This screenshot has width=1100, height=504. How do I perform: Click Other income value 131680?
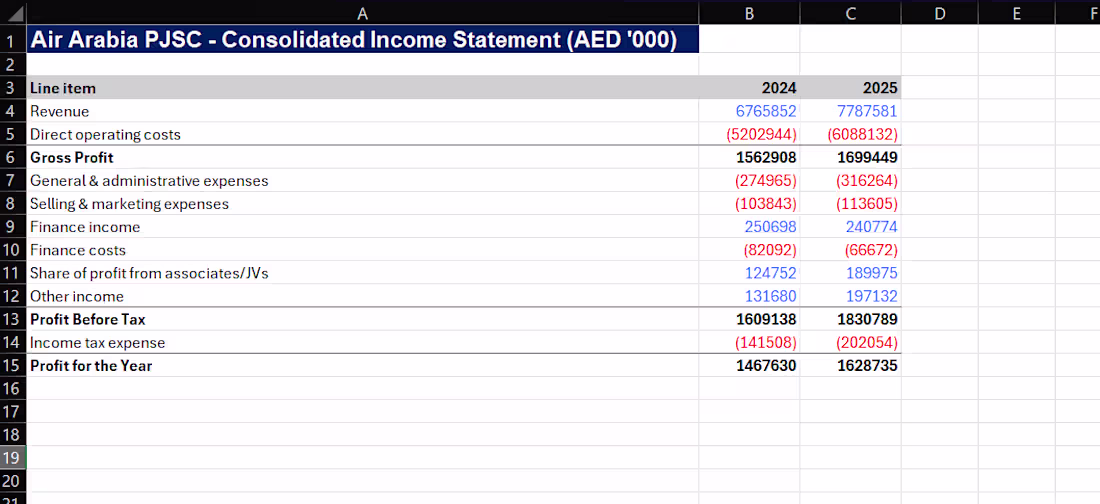tap(749, 296)
